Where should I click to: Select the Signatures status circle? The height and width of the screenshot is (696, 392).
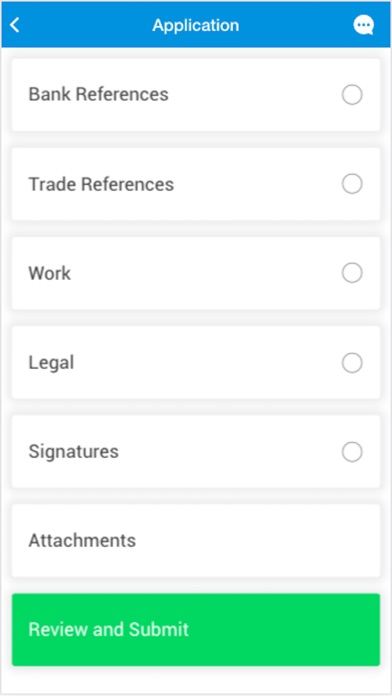pos(352,452)
